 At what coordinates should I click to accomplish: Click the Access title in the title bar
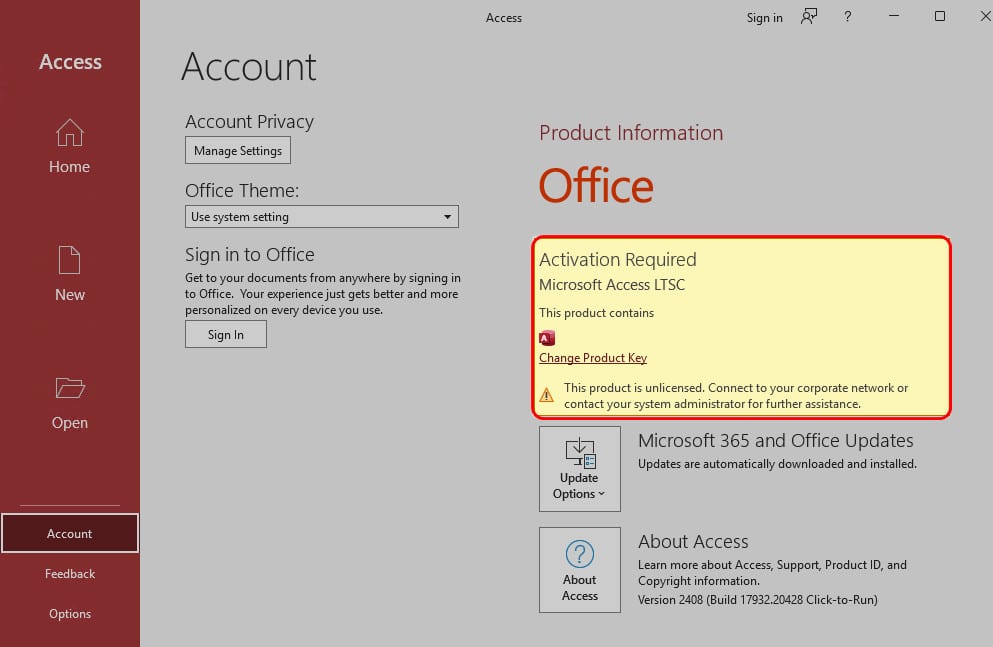click(503, 18)
